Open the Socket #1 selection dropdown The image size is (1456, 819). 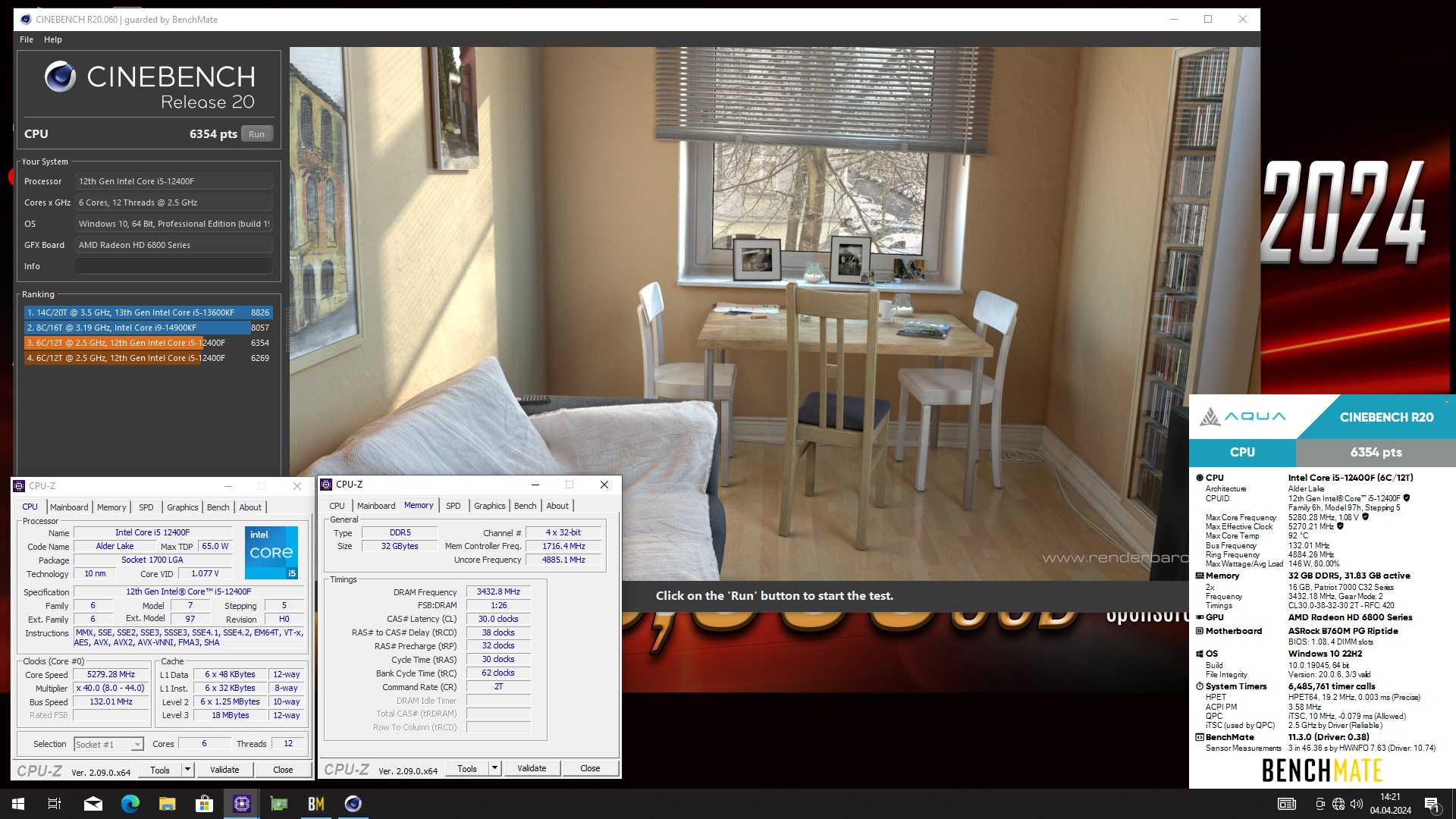click(x=108, y=744)
